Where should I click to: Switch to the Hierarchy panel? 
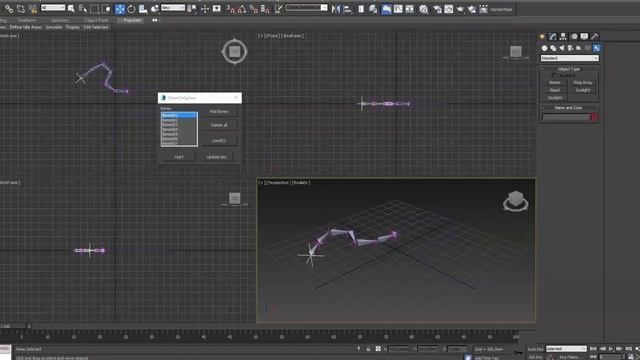563,36
